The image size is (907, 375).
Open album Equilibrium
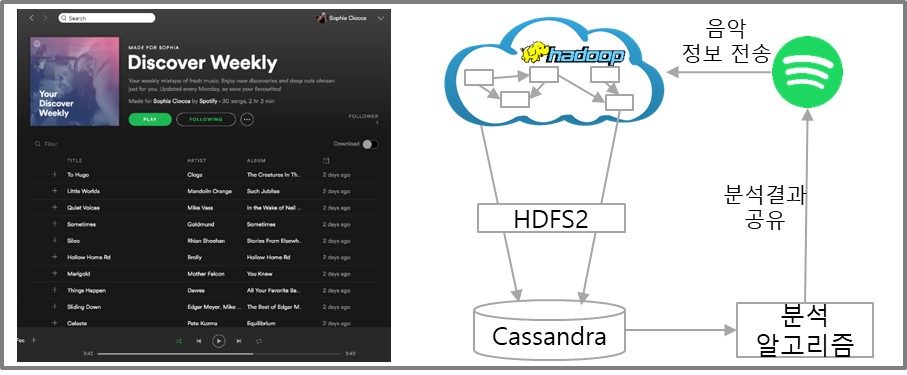pos(261,323)
